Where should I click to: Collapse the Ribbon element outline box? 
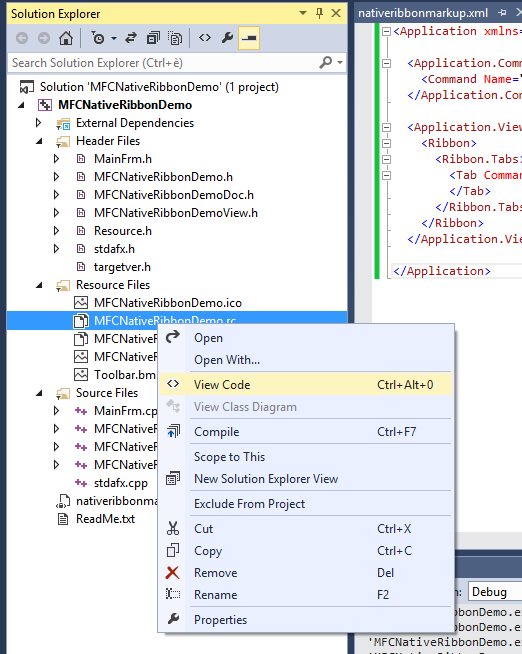tap(386, 143)
